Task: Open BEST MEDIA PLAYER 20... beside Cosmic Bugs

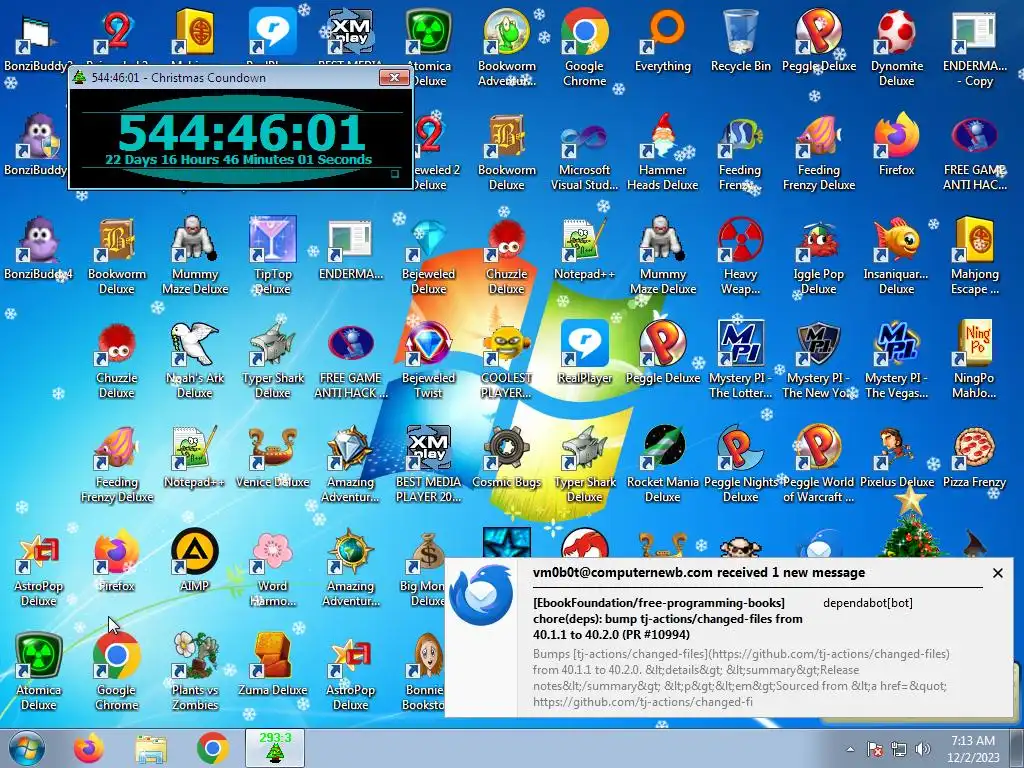Action: (428, 463)
